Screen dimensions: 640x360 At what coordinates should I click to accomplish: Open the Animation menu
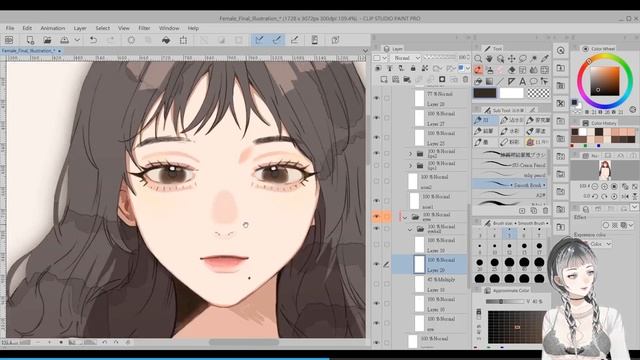pos(53,28)
